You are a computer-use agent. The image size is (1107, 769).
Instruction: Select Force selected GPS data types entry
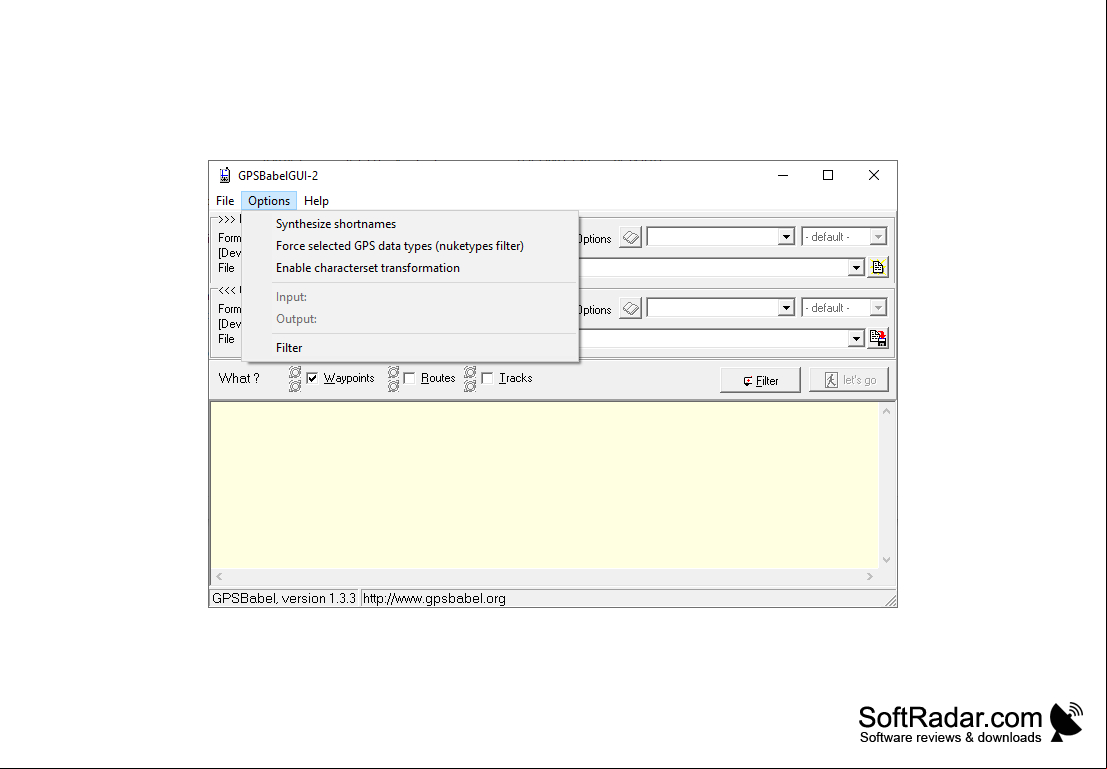(409, 246)
